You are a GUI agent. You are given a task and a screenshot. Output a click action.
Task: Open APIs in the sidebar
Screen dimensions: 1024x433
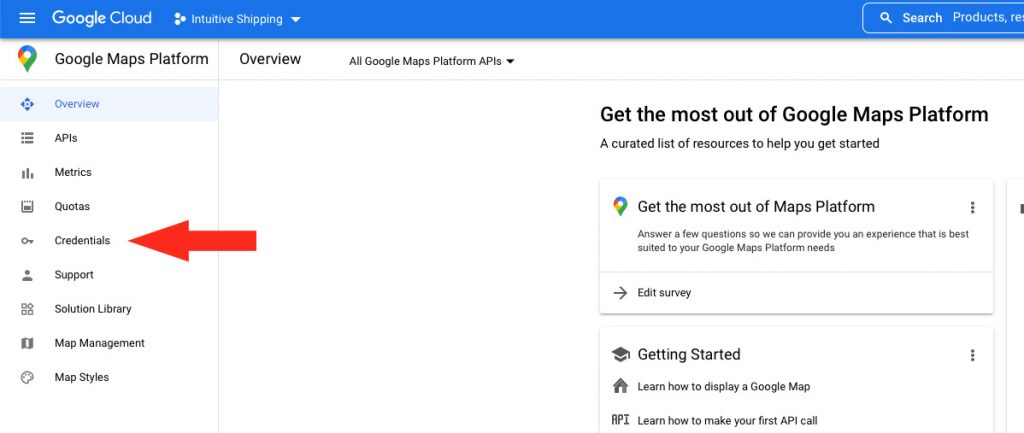109,138
